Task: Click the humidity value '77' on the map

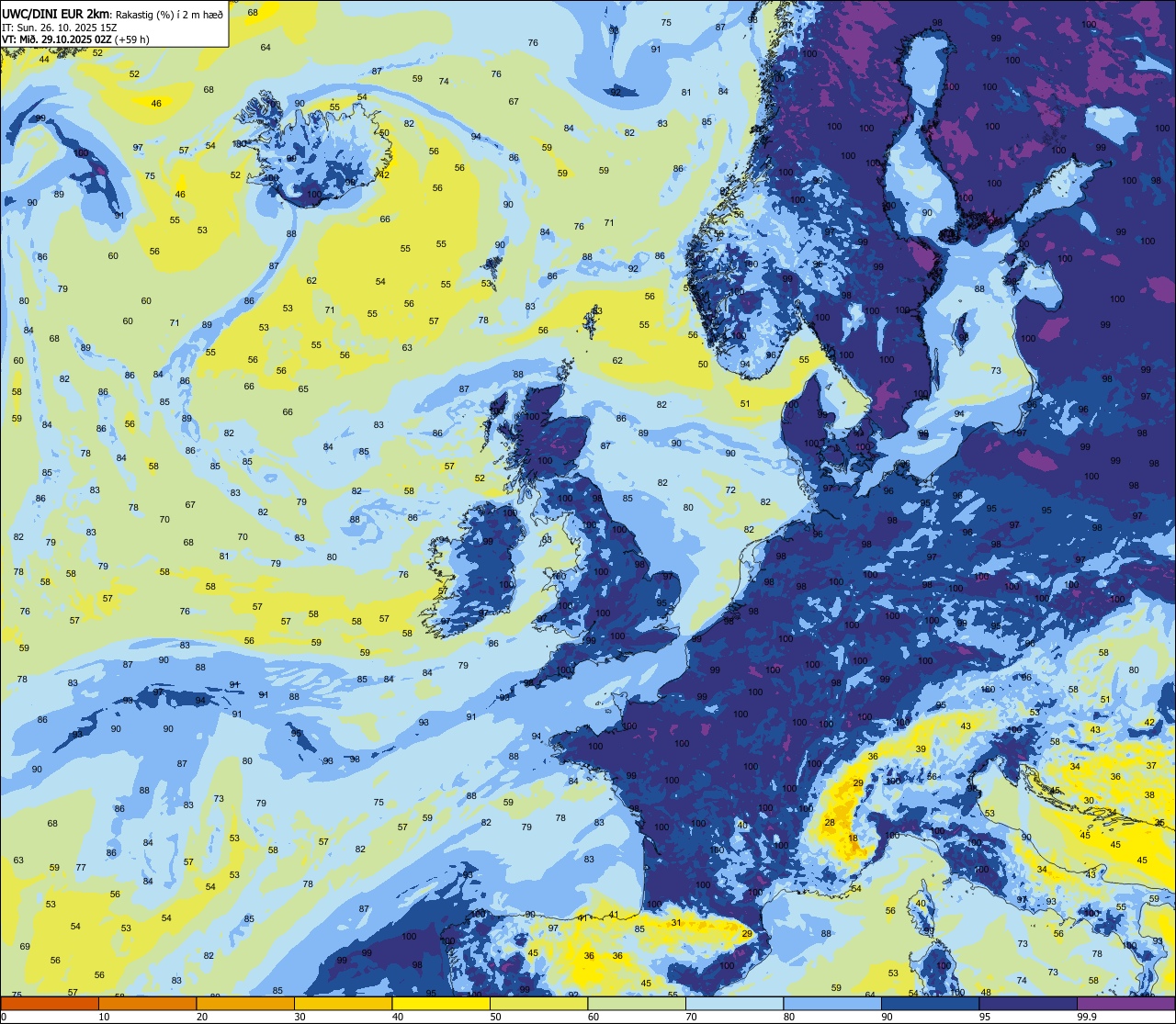Action: click(x=81, y=867)
